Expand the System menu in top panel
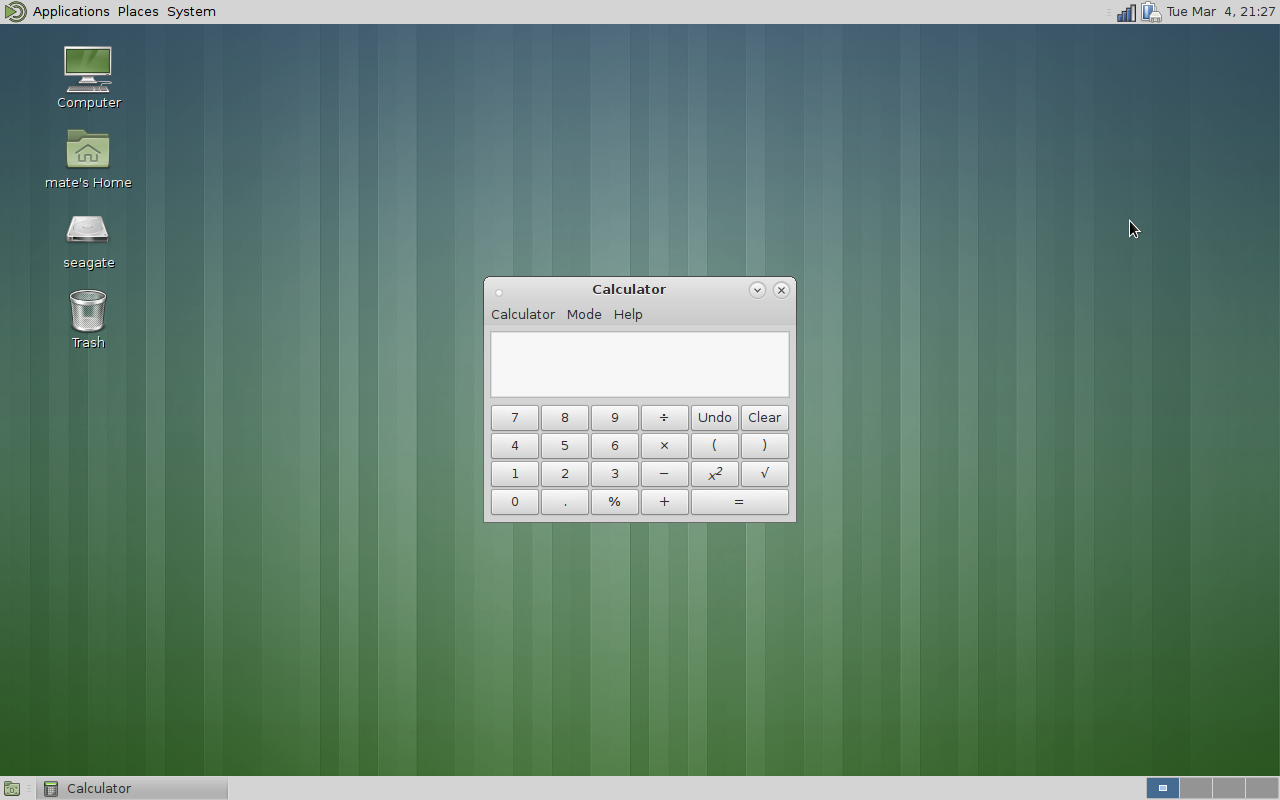The width and height of the screenshot is (1280, 800). point(191,12)
